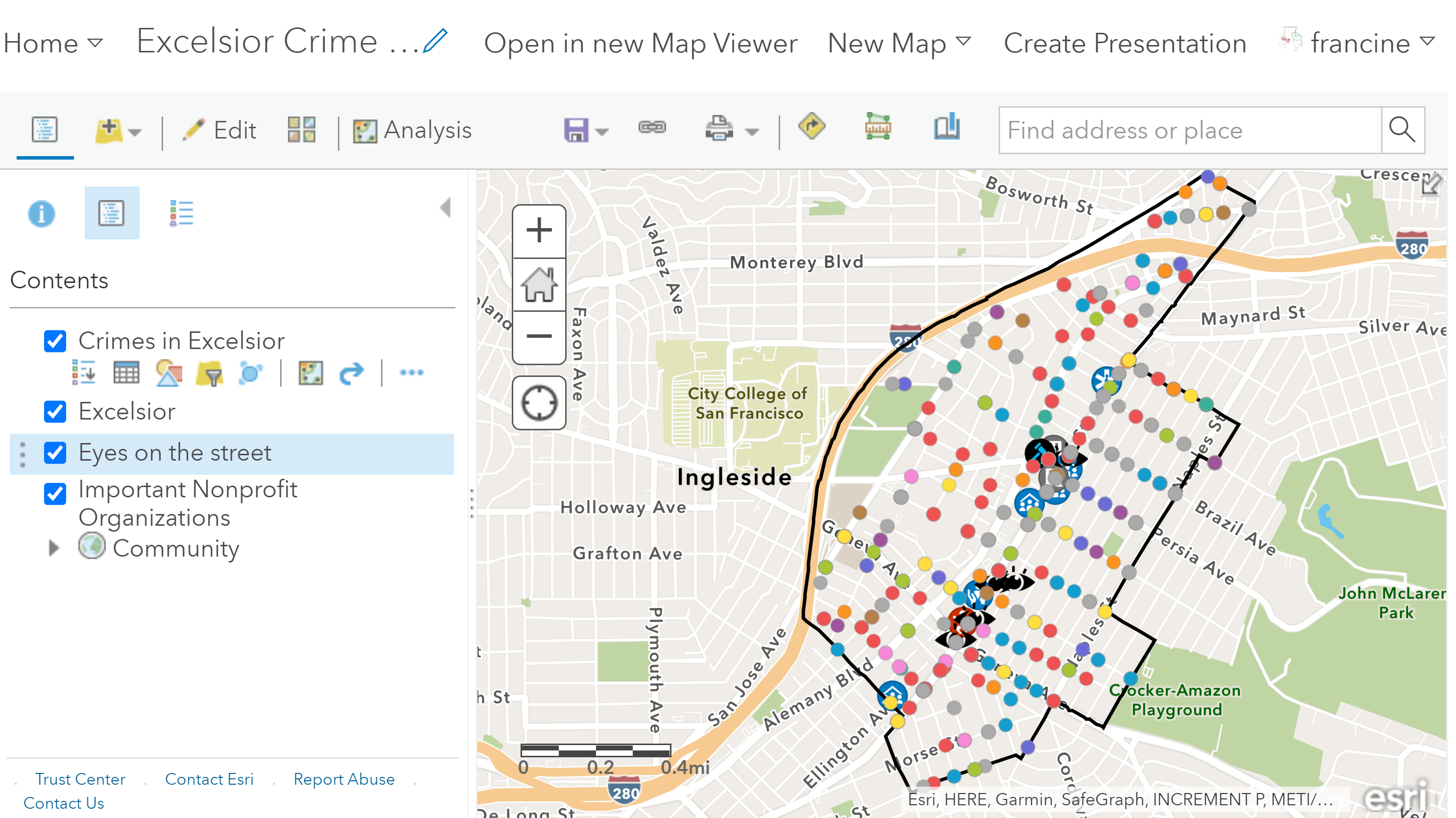This screenshot has height=818, width=1456.
Task: Switch to the Legend tab
Action: (x=181, y=213)
